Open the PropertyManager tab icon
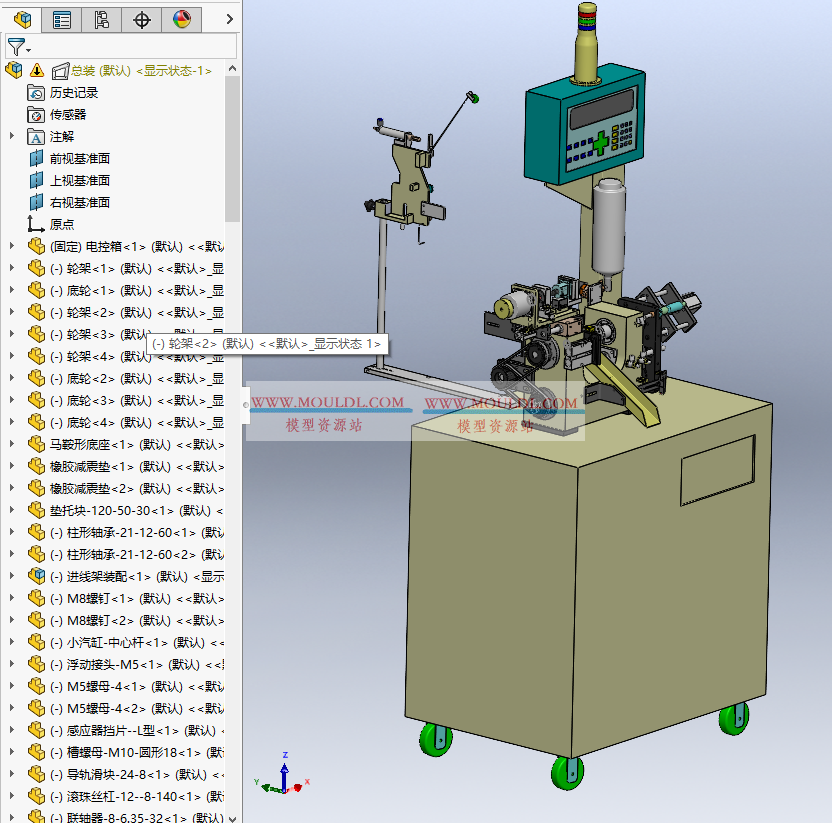Viewport: 832px width, 823px height. click(61, 19)
